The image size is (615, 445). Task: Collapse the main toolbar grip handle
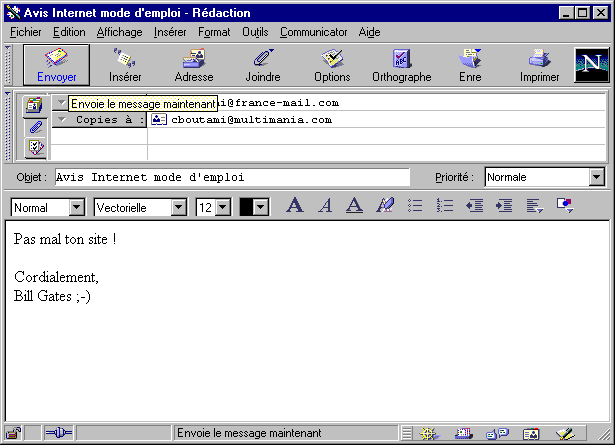point(7,65)
